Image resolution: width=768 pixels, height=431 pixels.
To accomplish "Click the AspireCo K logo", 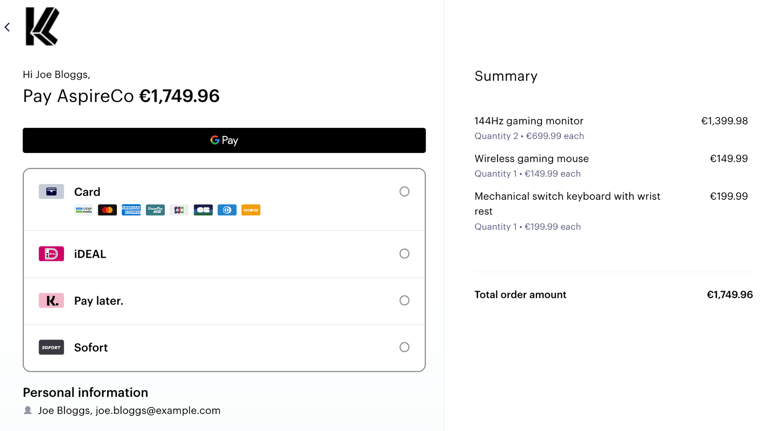I will pos(42,27).
